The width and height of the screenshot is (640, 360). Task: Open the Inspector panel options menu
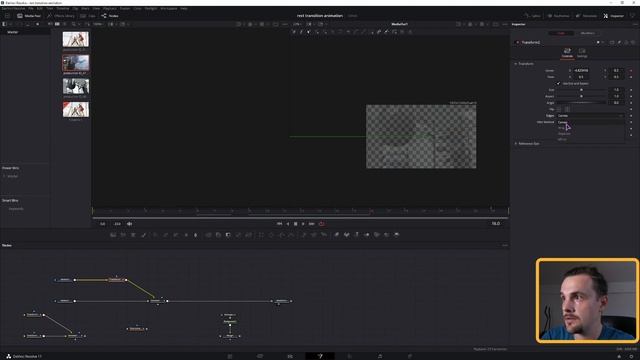pyautogui.click(x=636, y=24)
